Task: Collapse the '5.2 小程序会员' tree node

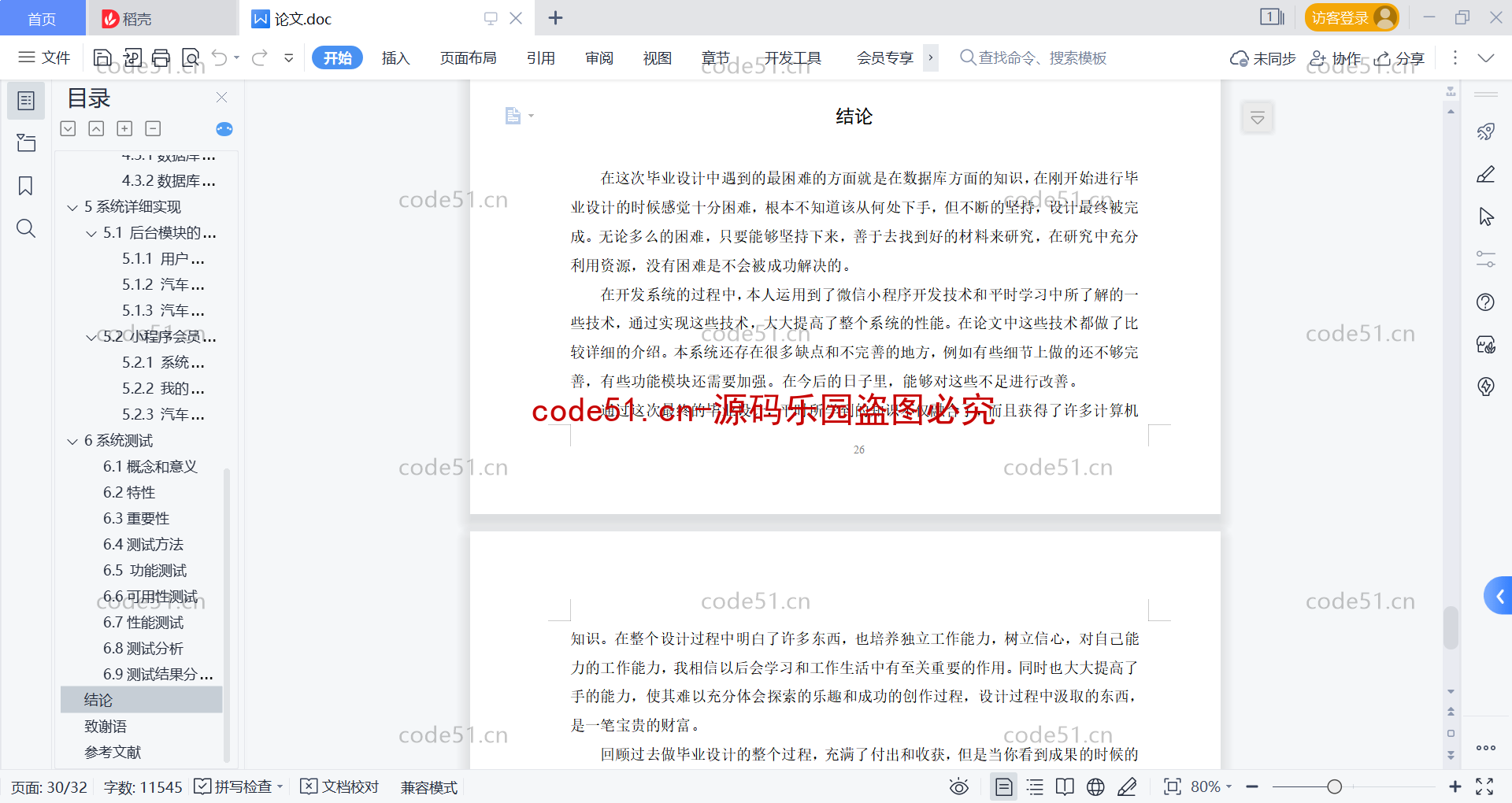Action: [91, 338]
